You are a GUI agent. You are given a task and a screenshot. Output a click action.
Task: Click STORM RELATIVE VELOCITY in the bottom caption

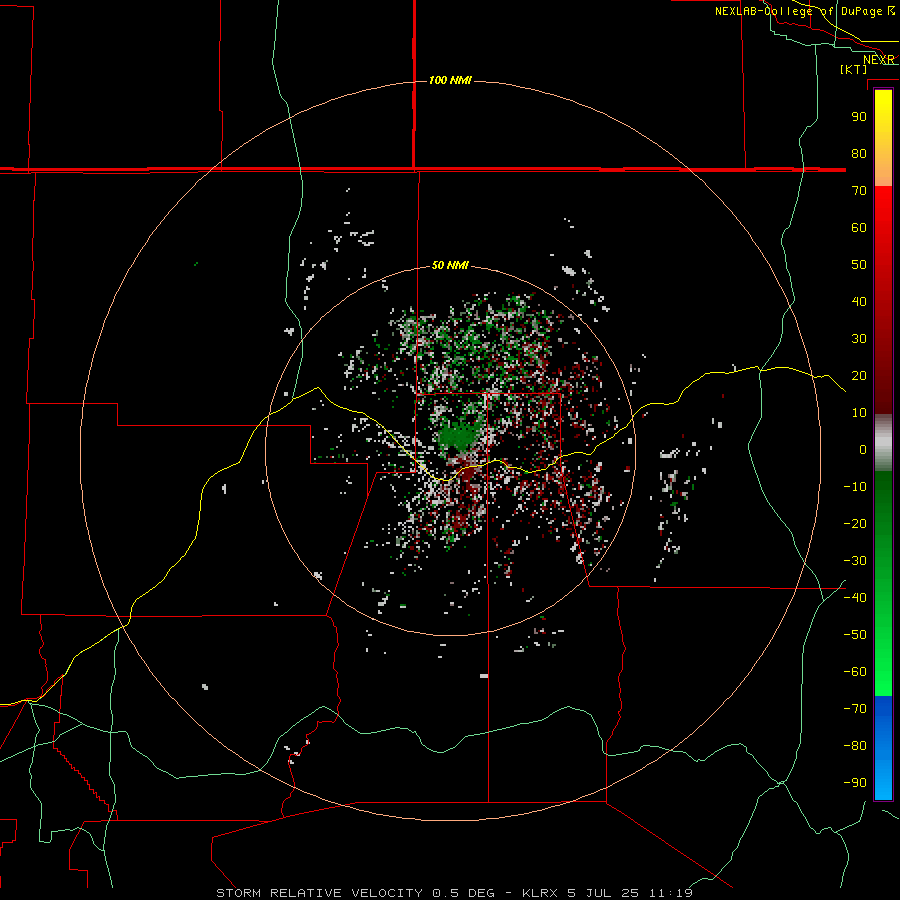(x=319, y=893)
